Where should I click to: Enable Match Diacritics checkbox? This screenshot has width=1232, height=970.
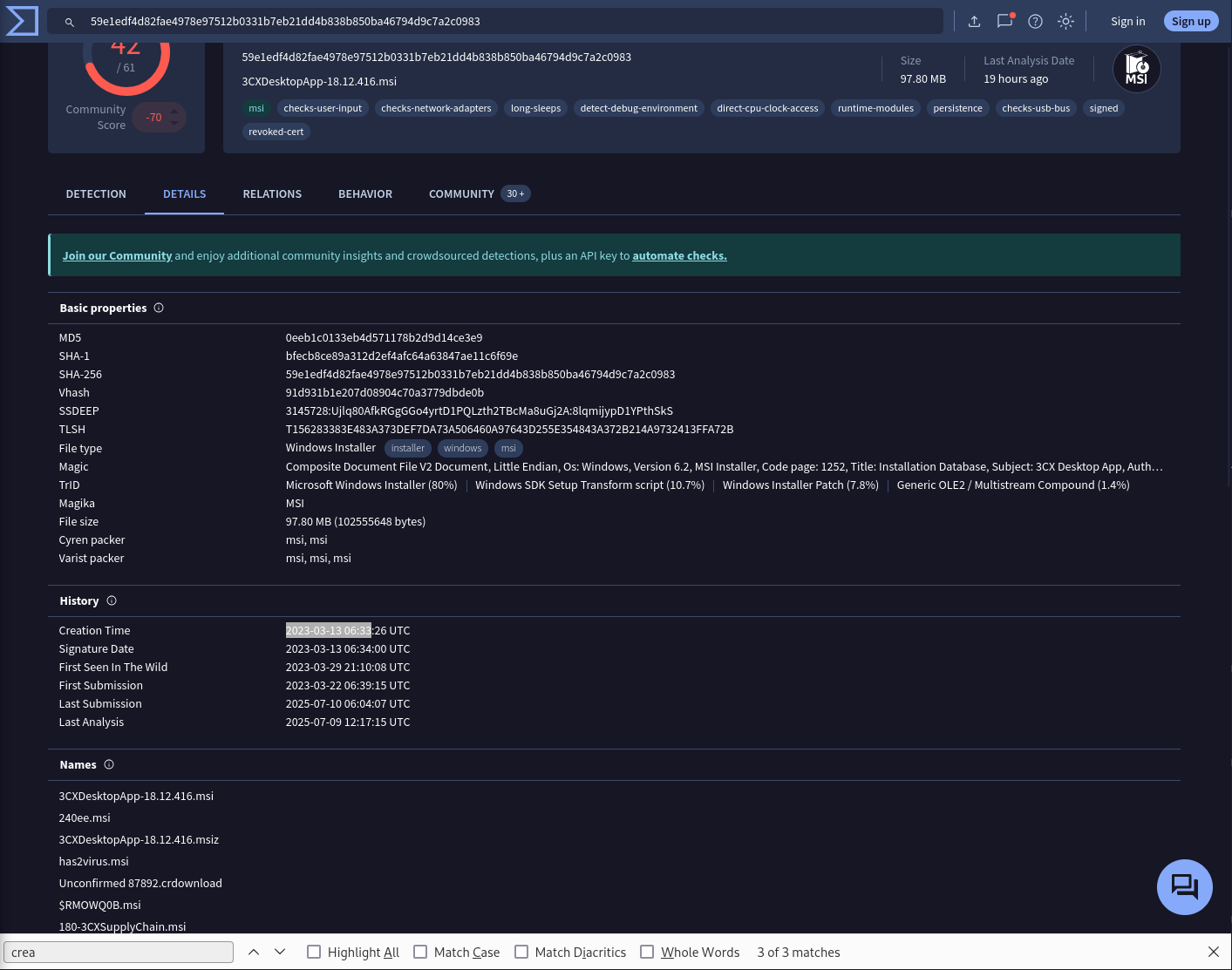(x=521, y=952)
